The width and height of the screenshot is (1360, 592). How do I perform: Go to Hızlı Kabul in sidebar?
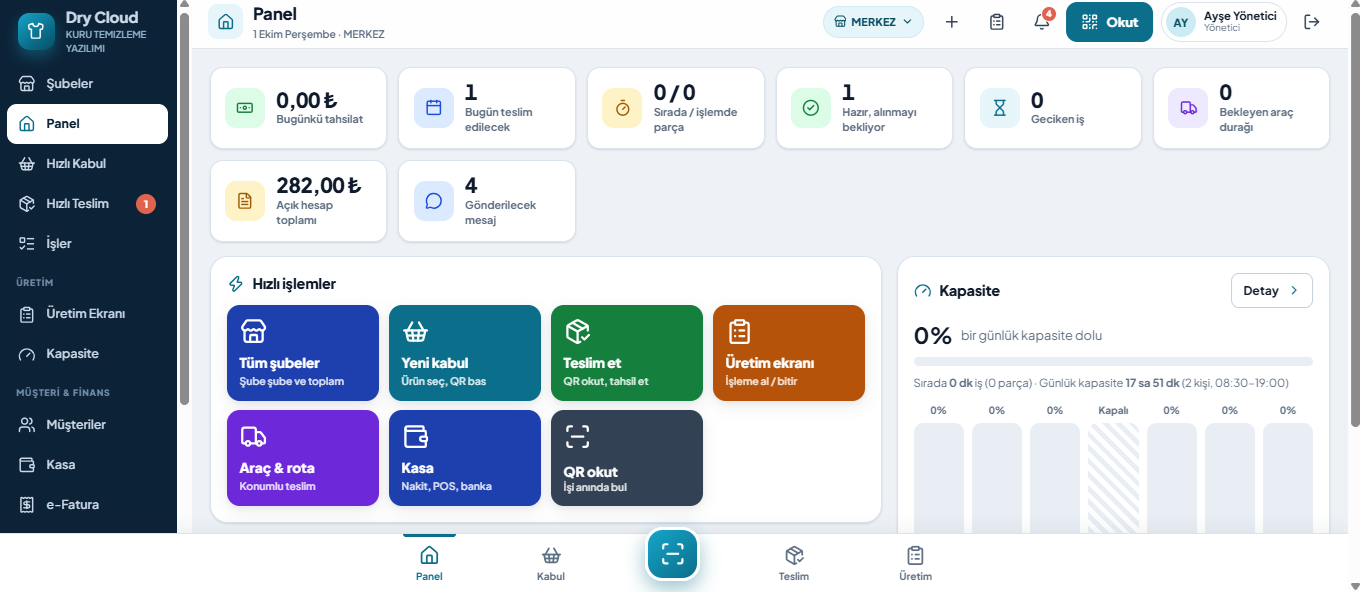[87, 164]
